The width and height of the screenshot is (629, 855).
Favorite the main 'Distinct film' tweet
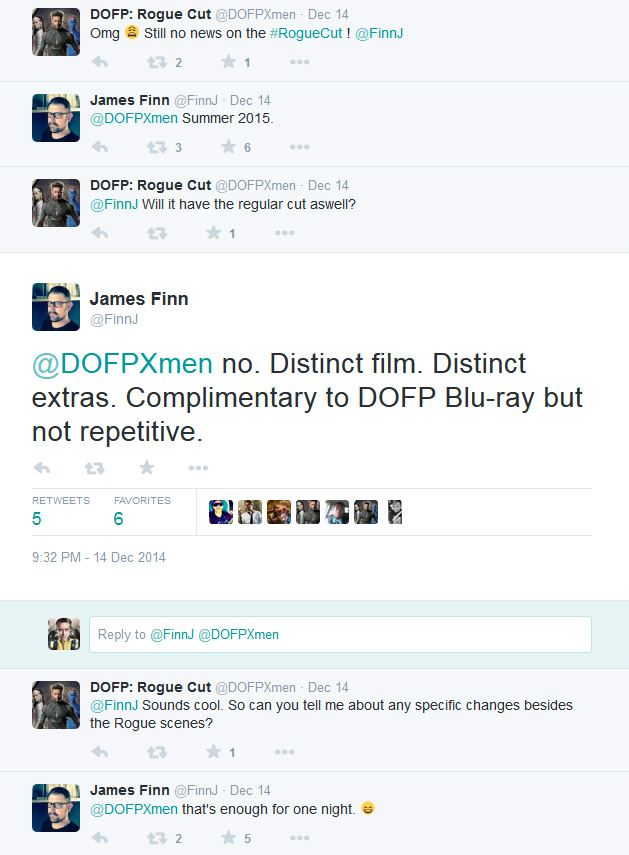(147, 467)
